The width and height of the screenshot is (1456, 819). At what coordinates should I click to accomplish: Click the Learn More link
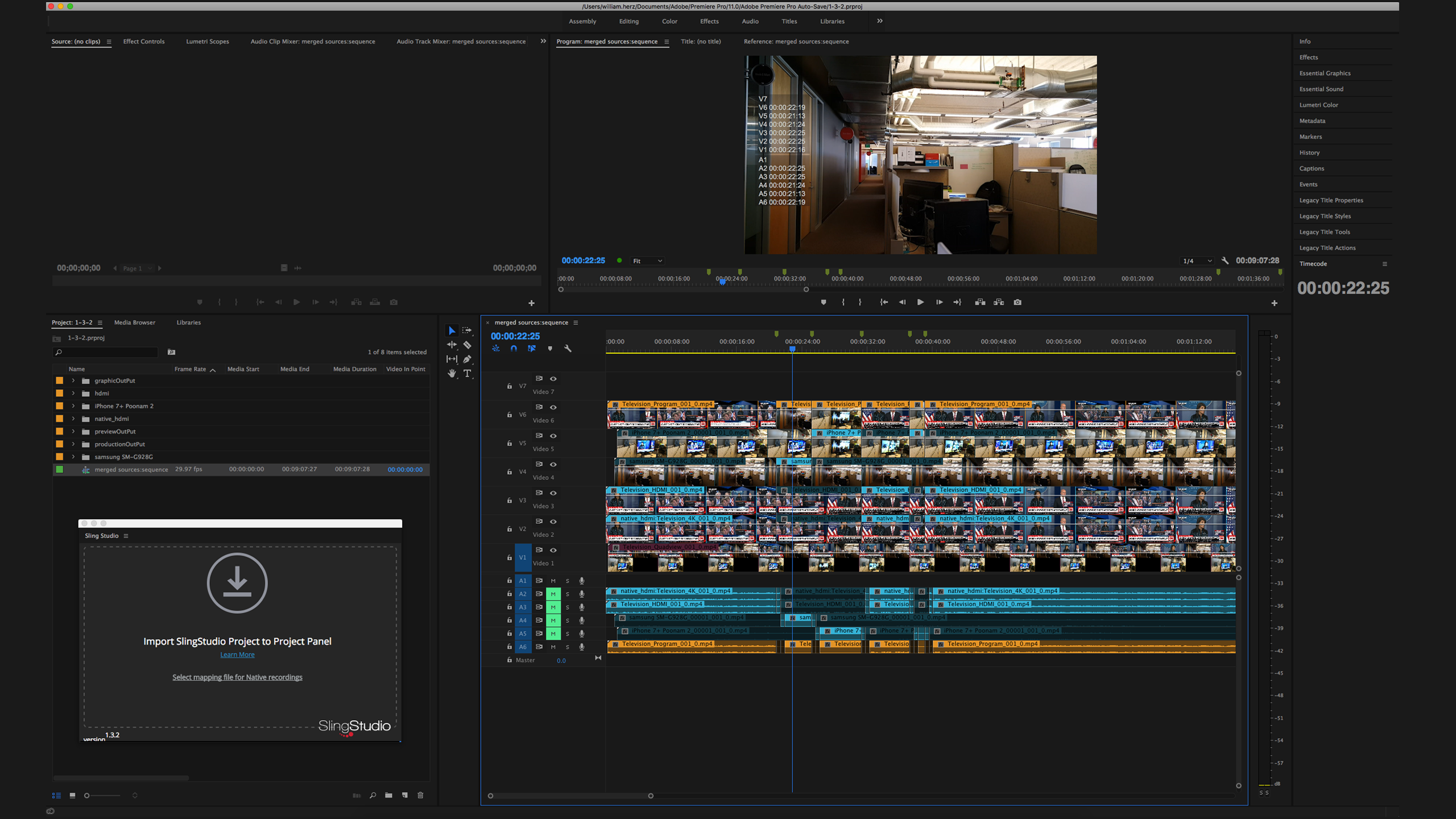coord(237,655)
